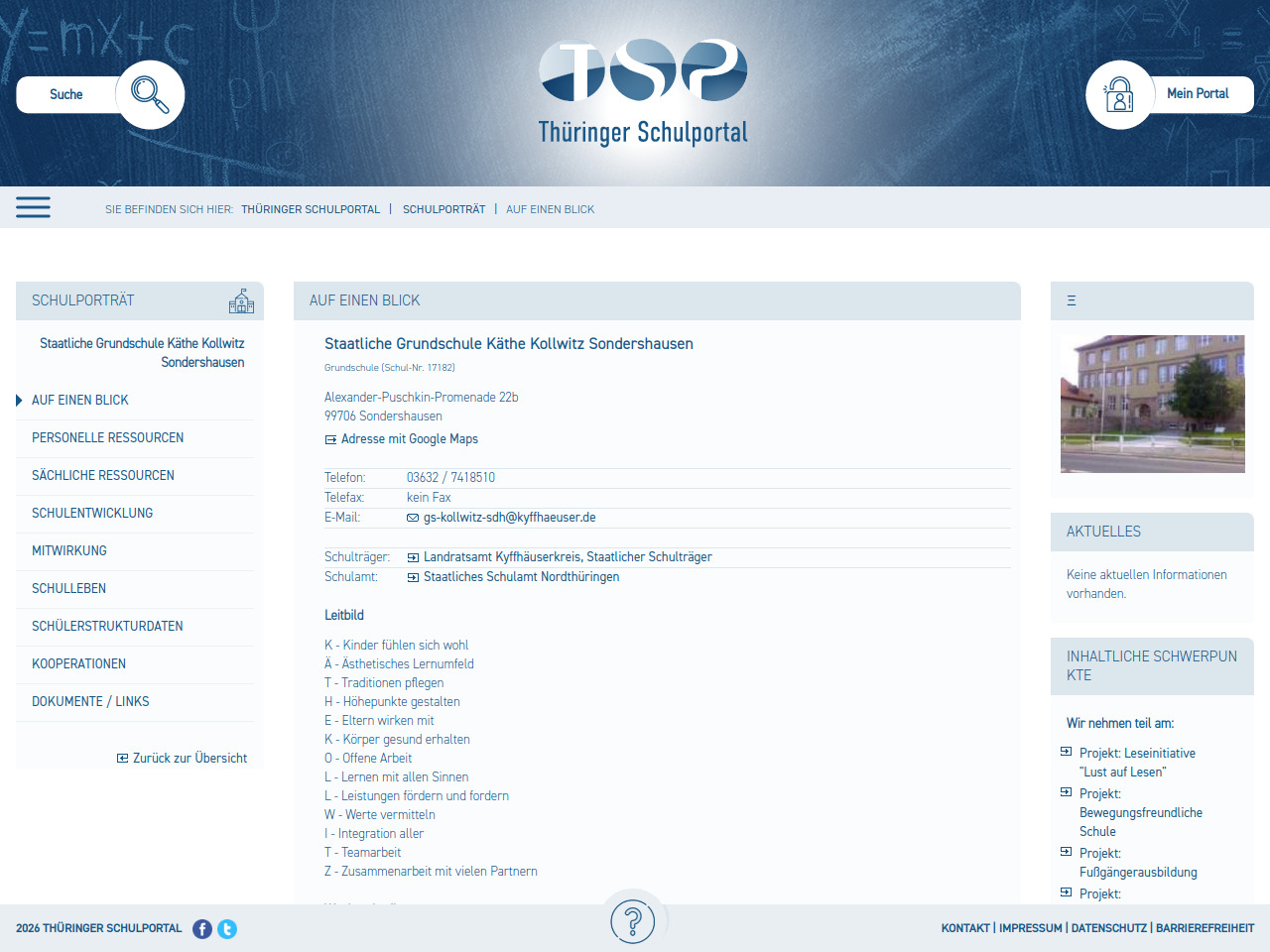Click the magnifying glass search icon
The height and width of the screenshot is (952, 1270).
(150, 94)
